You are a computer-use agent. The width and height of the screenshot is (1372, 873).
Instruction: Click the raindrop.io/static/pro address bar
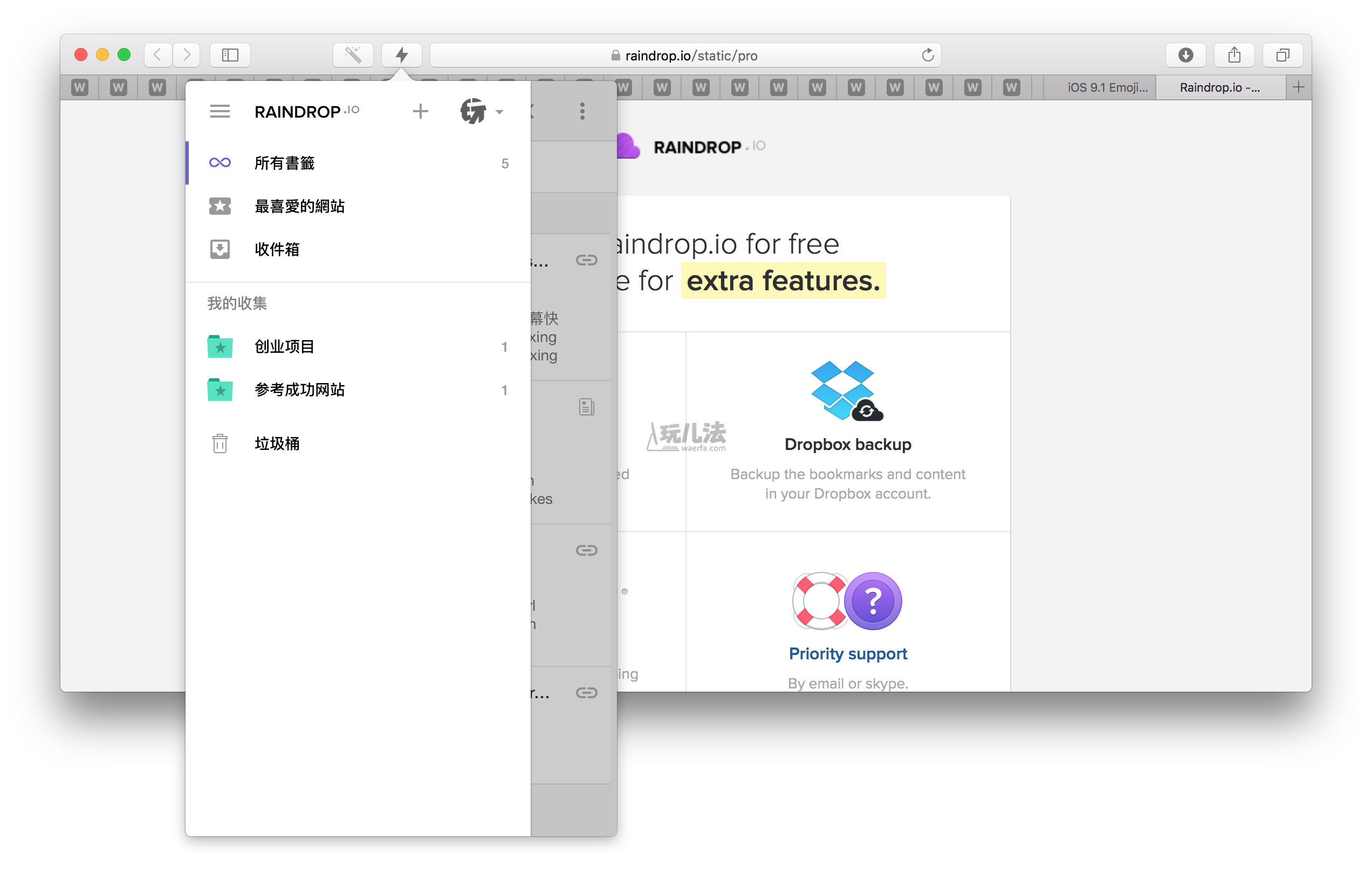686,55
